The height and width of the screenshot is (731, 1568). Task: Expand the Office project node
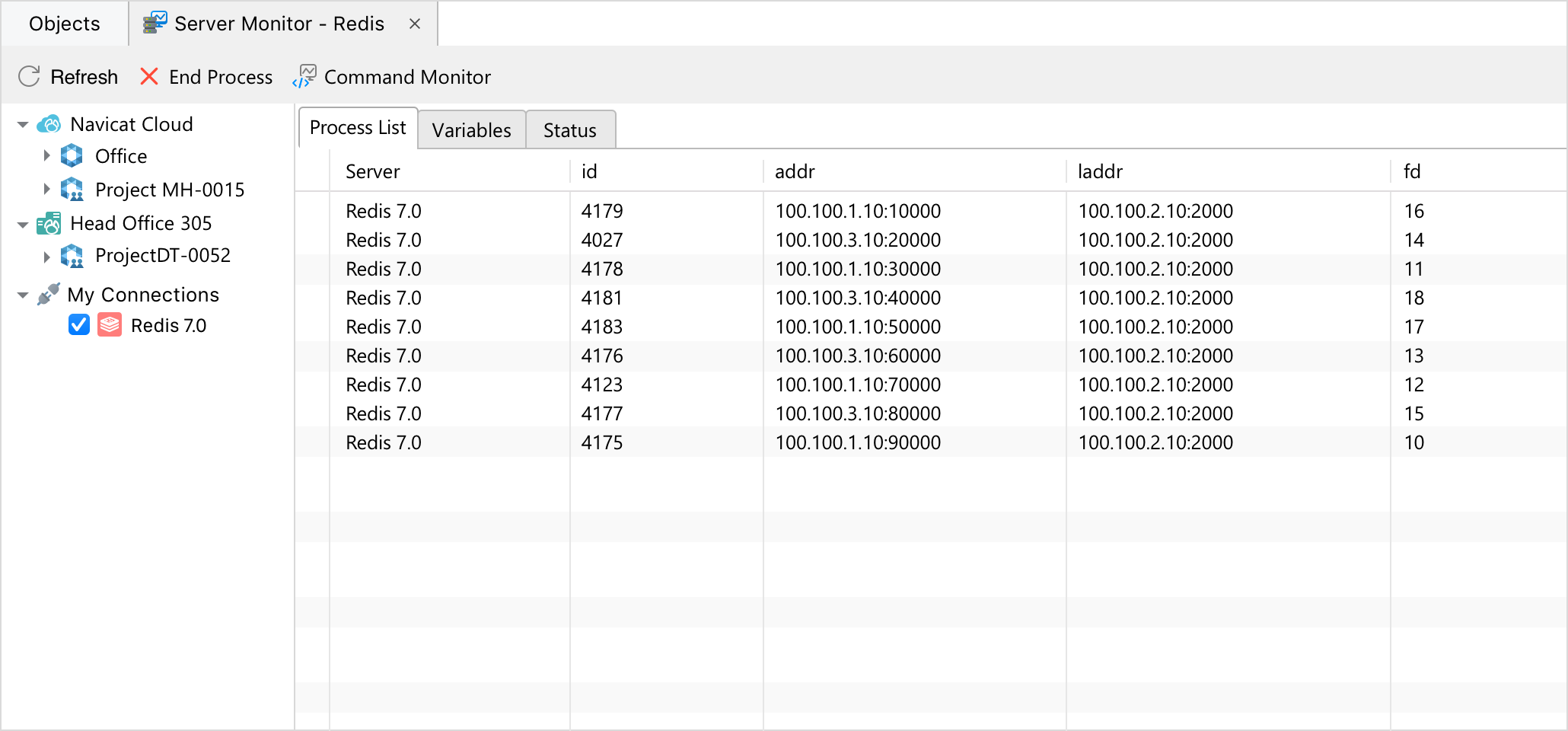[x=46, y=156]
